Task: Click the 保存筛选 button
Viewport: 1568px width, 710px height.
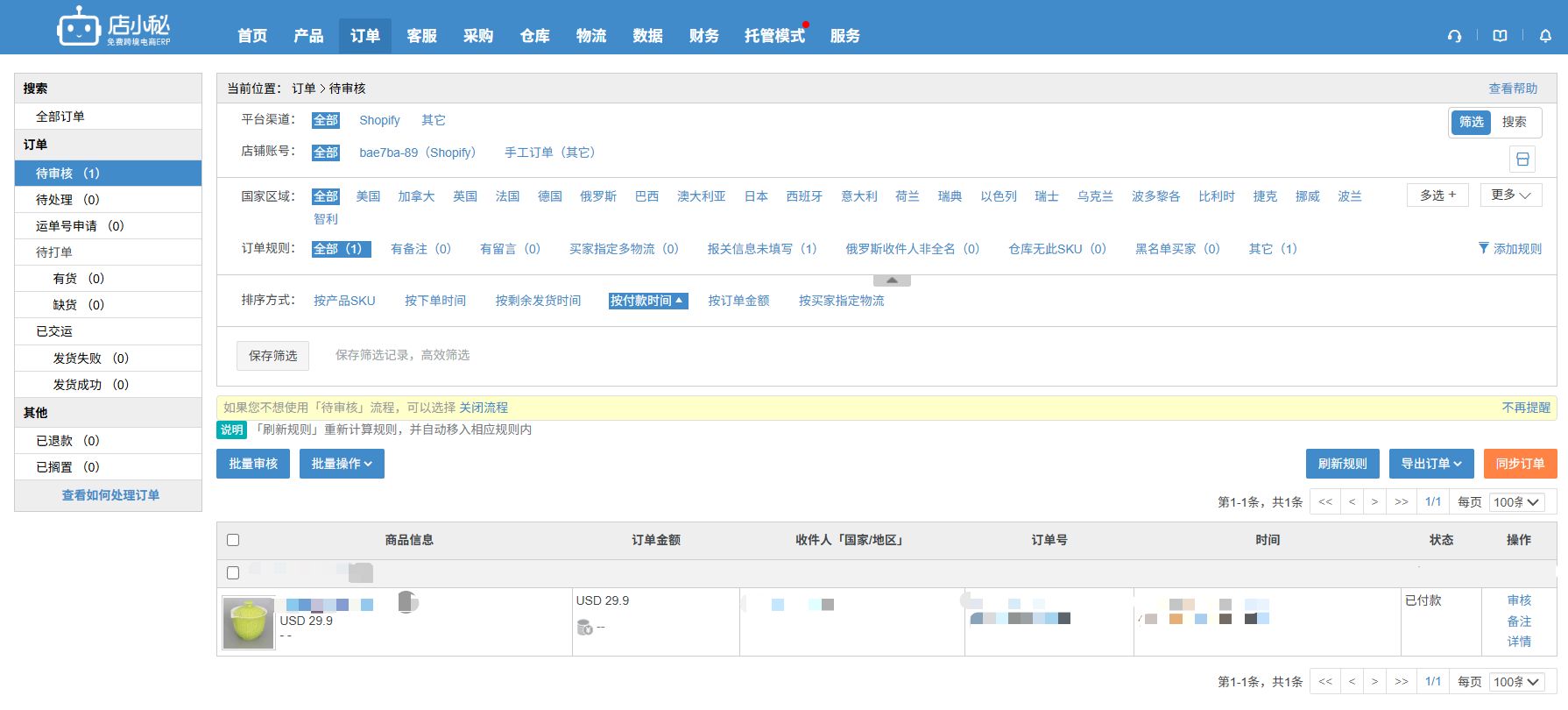Action: 272,356
